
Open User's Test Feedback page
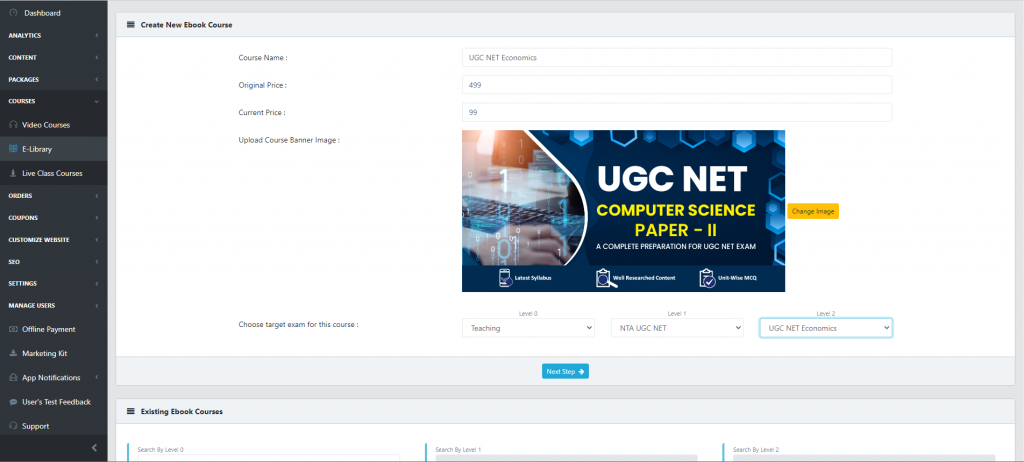coord(54,402)
